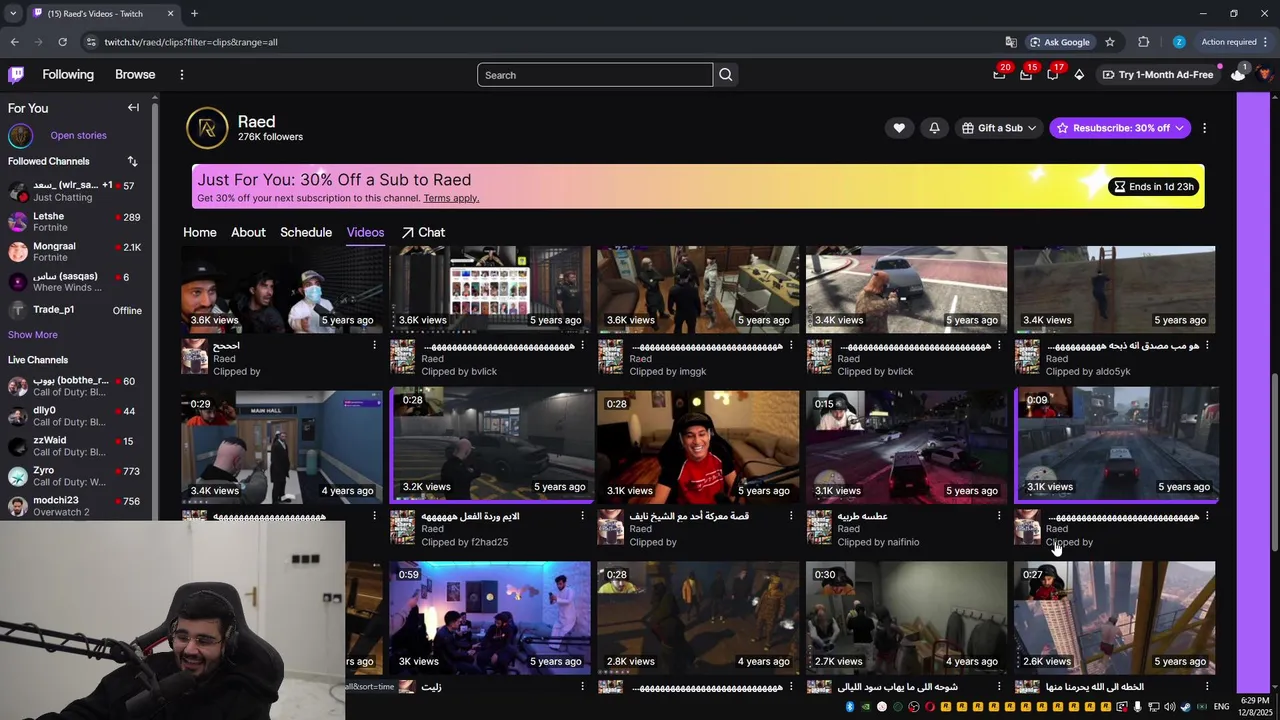The height and width of the screenshot is (720, 1280).
Task: Open Prime Loot icon with badge 20
Action: point(999,74)
